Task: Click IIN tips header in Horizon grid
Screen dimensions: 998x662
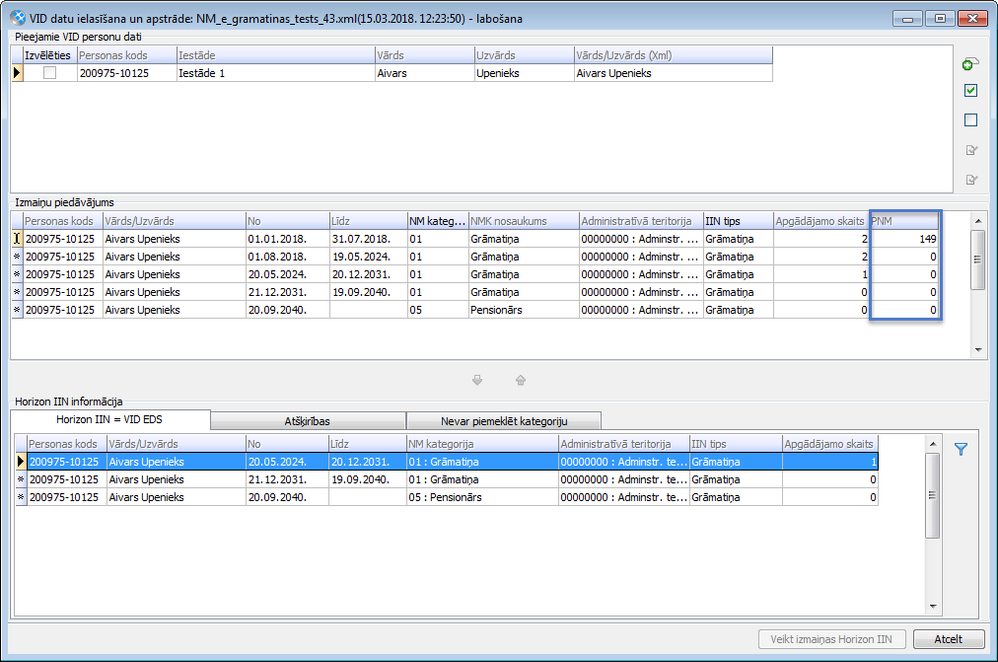Action: tap(736, 444)
